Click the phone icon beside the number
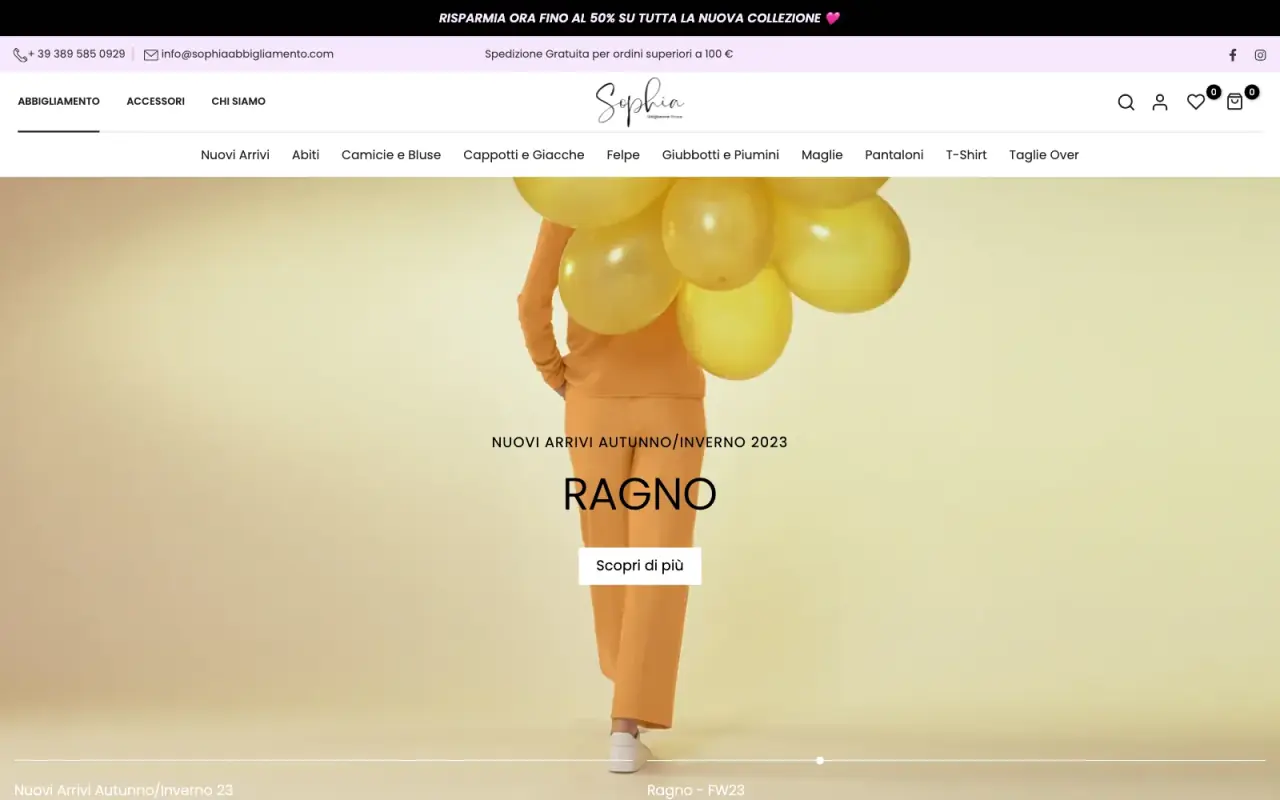This screenshot has width=1280, height=800. tap(20, 55)
